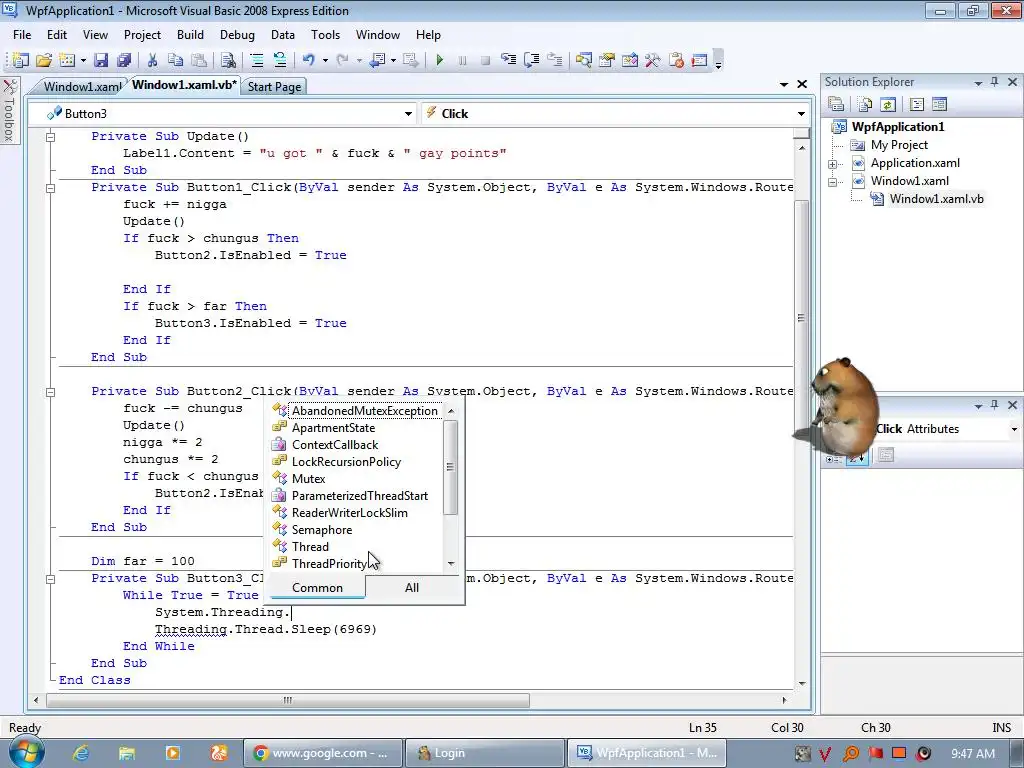Click the Windows Start button
Screen dimensions: 1024x768
pos(26,752)
